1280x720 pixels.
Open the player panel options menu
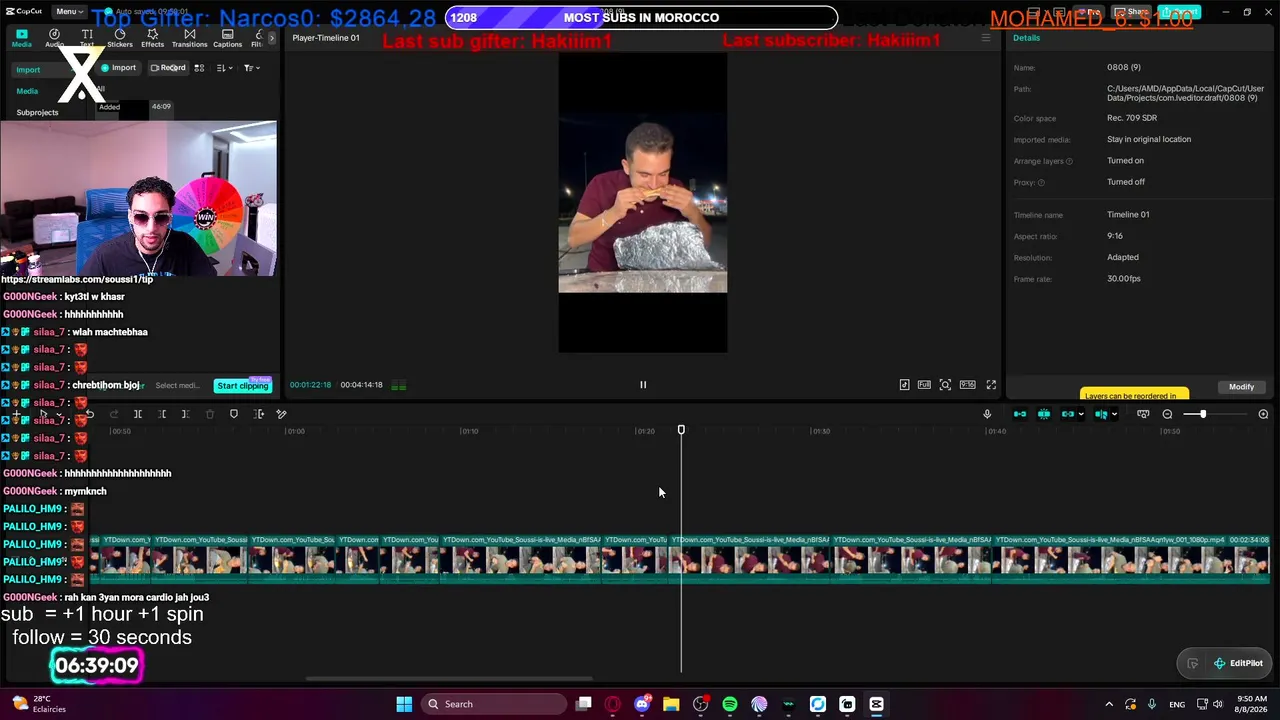(985, 38)
